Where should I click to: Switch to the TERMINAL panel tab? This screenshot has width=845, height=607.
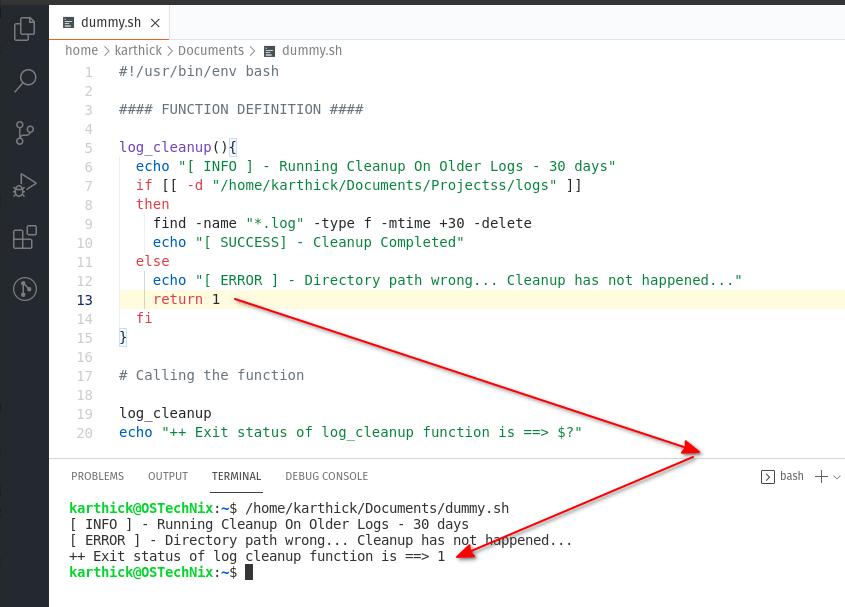pos(236,477)
